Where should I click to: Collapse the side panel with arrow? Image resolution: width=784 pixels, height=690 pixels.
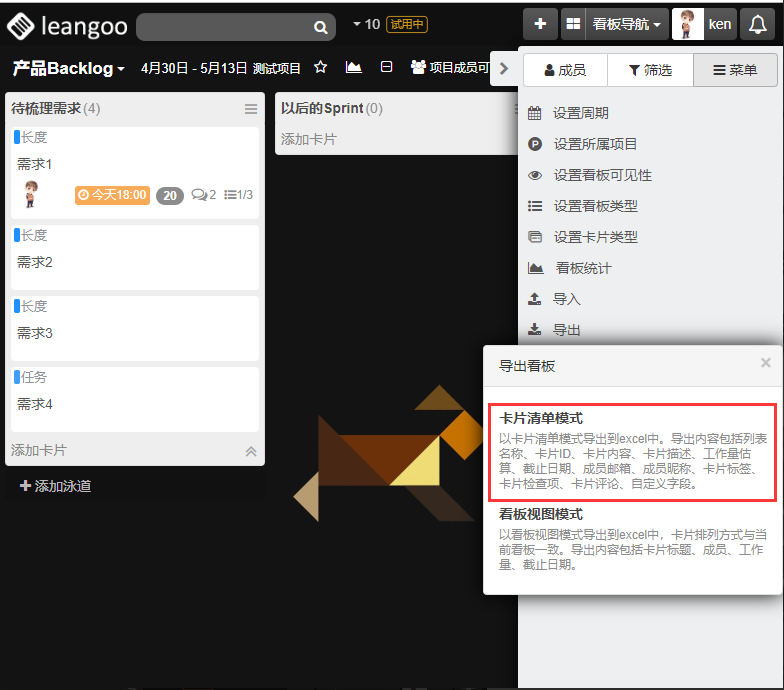pyautogui.click(x=503, y=69)
